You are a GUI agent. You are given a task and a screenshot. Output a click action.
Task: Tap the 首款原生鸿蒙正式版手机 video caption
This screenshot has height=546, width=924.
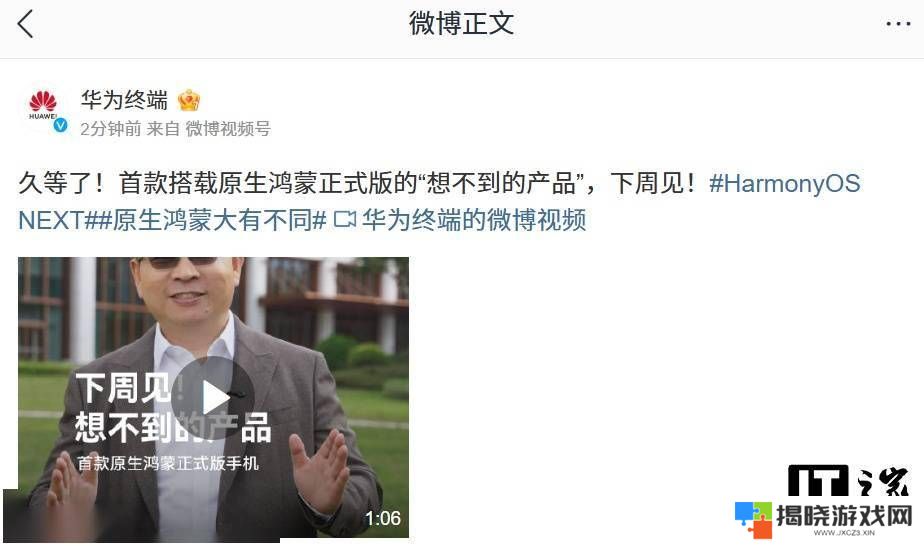(168, 464)
